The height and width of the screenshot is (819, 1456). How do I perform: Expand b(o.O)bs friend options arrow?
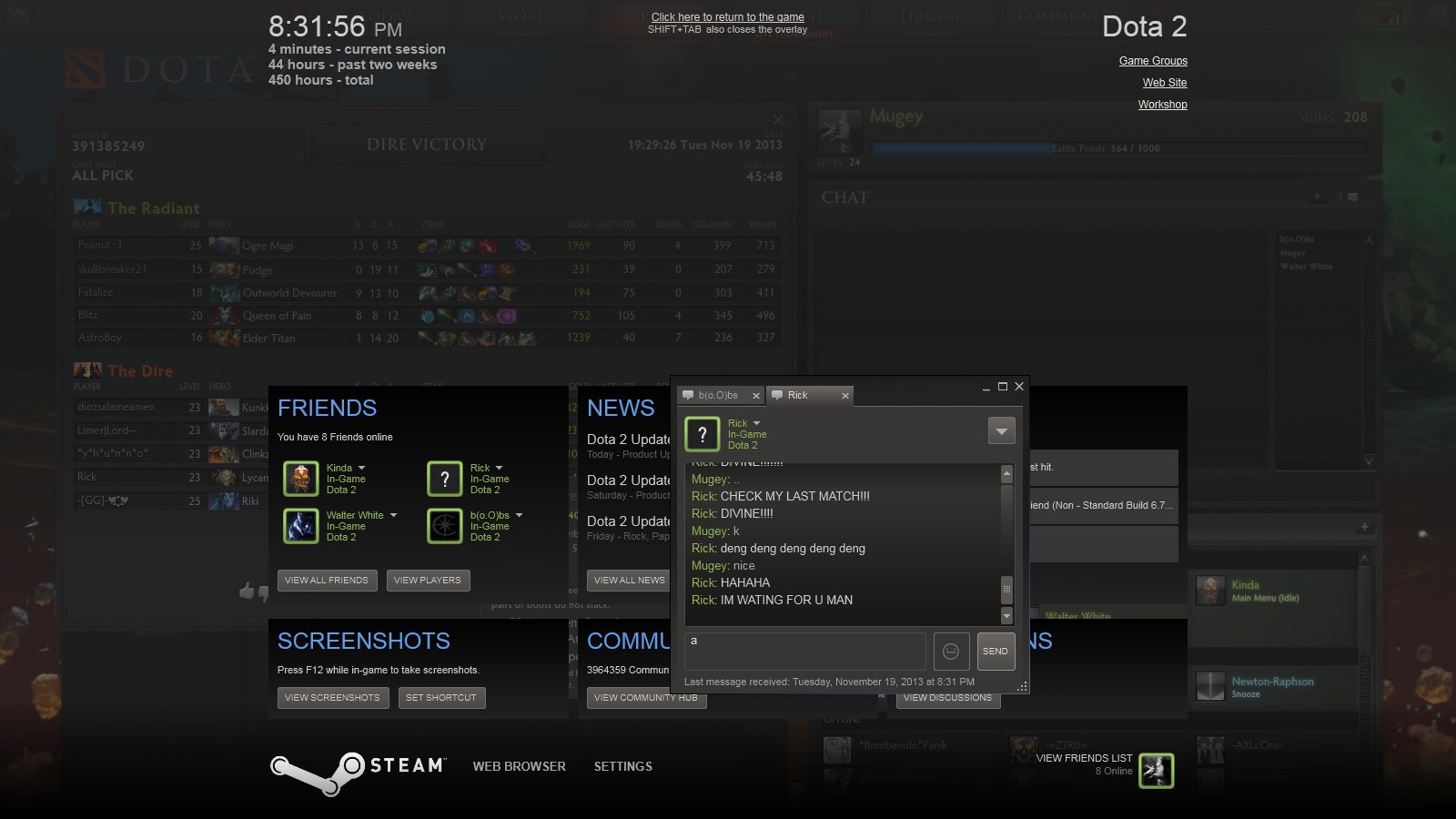tap(519, 515)
